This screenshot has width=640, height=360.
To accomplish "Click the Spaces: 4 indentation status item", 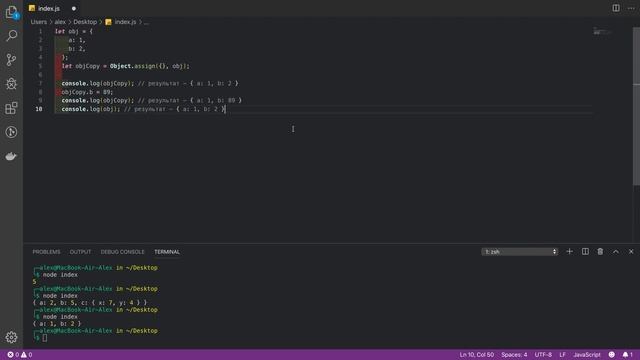I will click(x=514, y=355).
